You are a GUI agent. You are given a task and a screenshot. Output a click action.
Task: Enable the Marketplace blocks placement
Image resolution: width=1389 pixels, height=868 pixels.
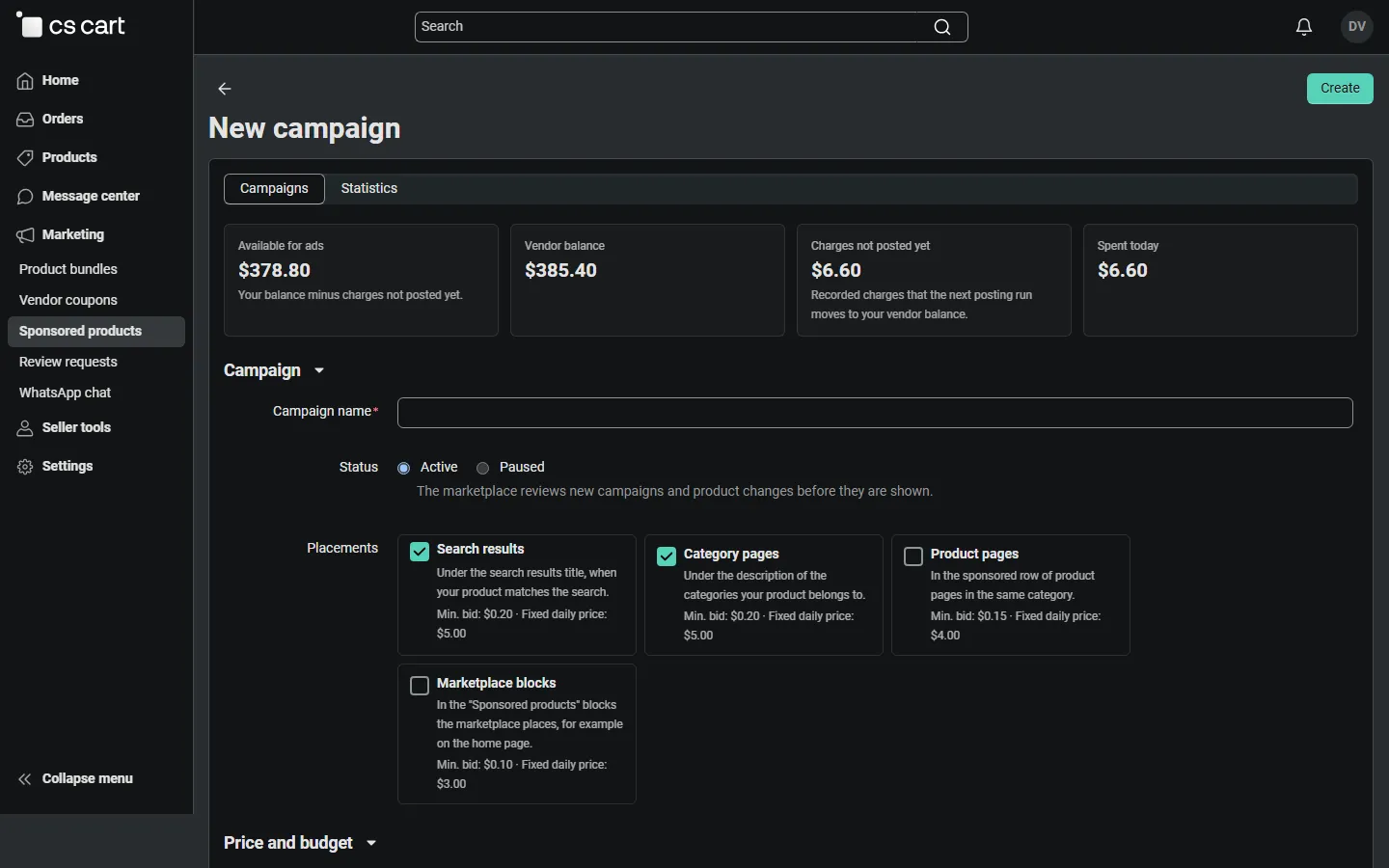[420, 686]
